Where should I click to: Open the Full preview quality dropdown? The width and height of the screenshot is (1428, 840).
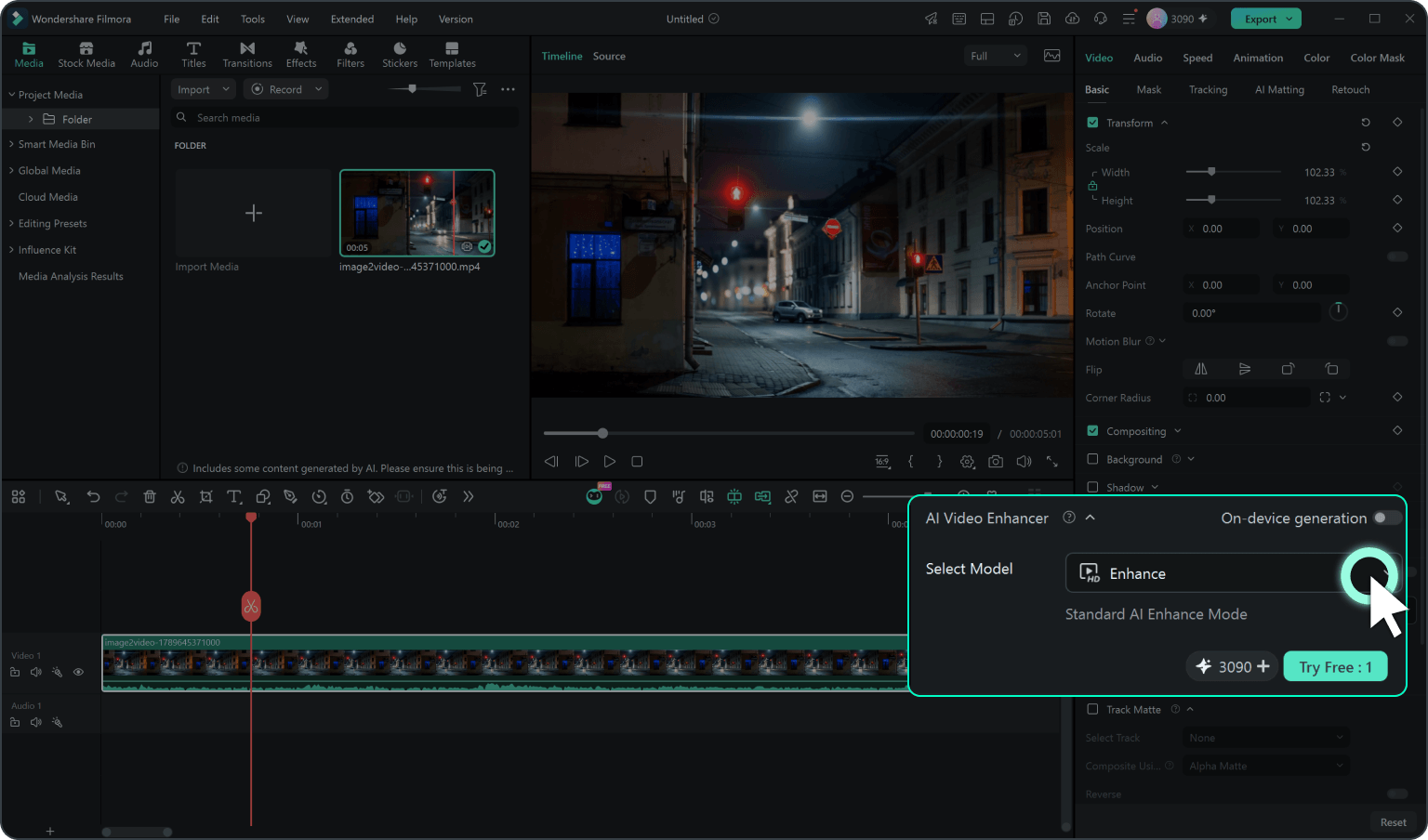(x=995, y=56)
